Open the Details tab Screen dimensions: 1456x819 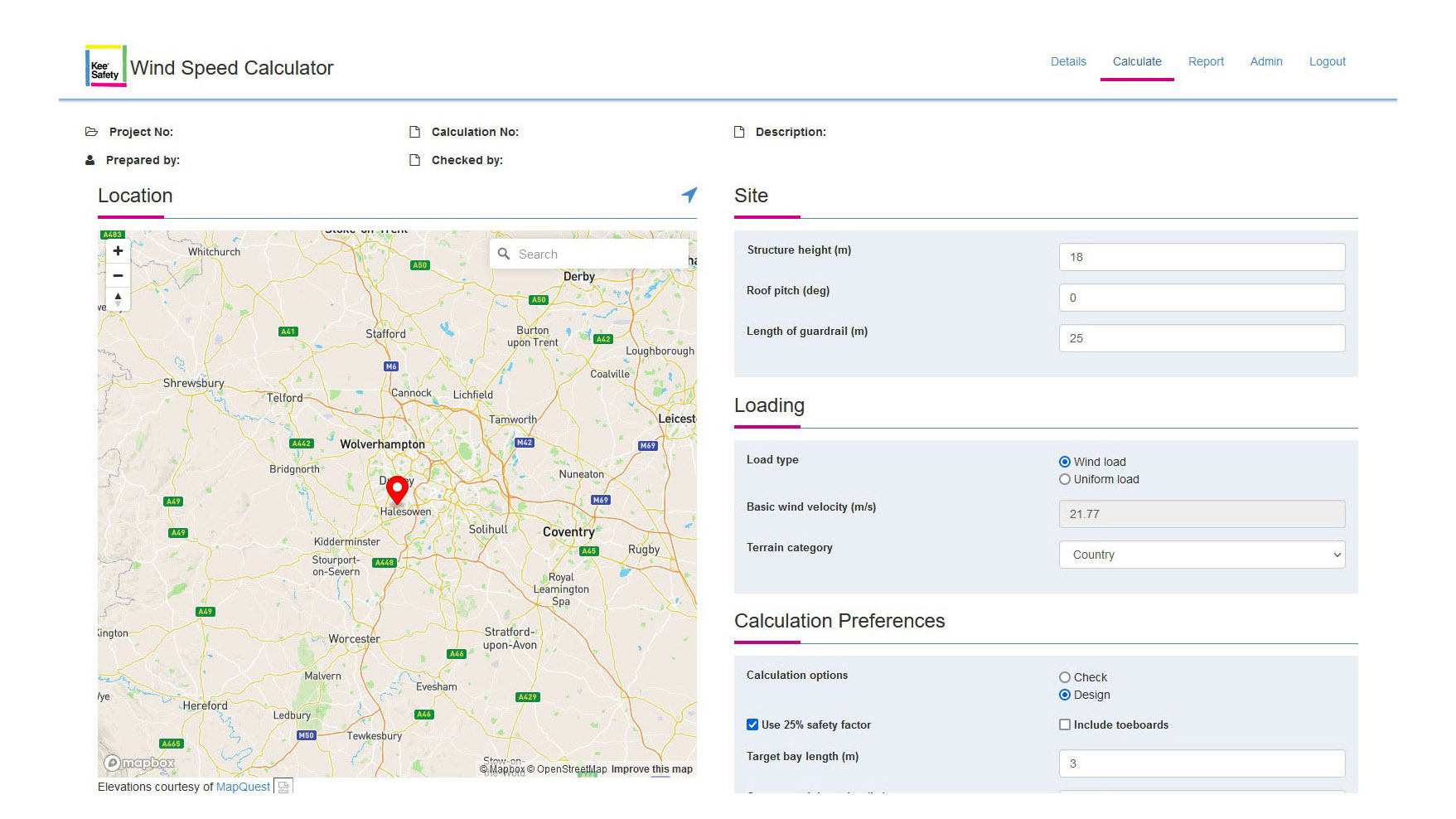[x=1068, y=61]
